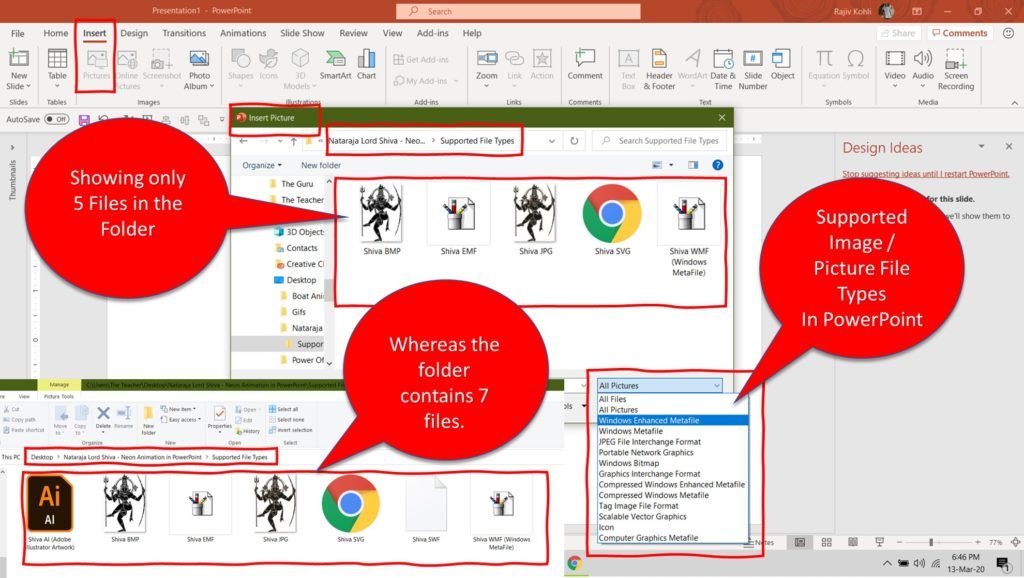This screenshot has height=578, width=1024.
Task: Select Shiva BMP file in dialog
Action: [x=382, y=220]
